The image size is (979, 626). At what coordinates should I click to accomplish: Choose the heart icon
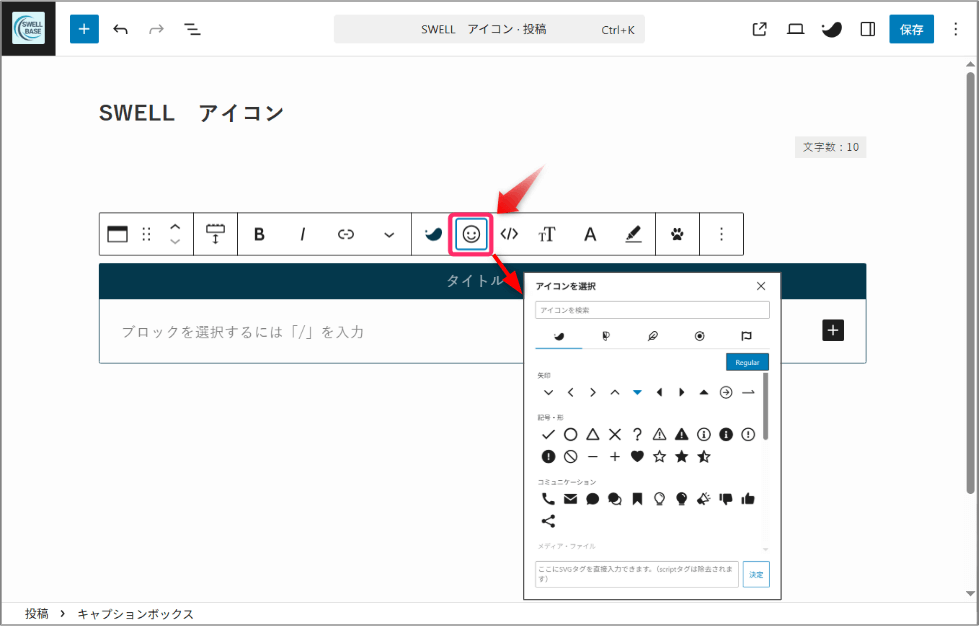[637, 457]
